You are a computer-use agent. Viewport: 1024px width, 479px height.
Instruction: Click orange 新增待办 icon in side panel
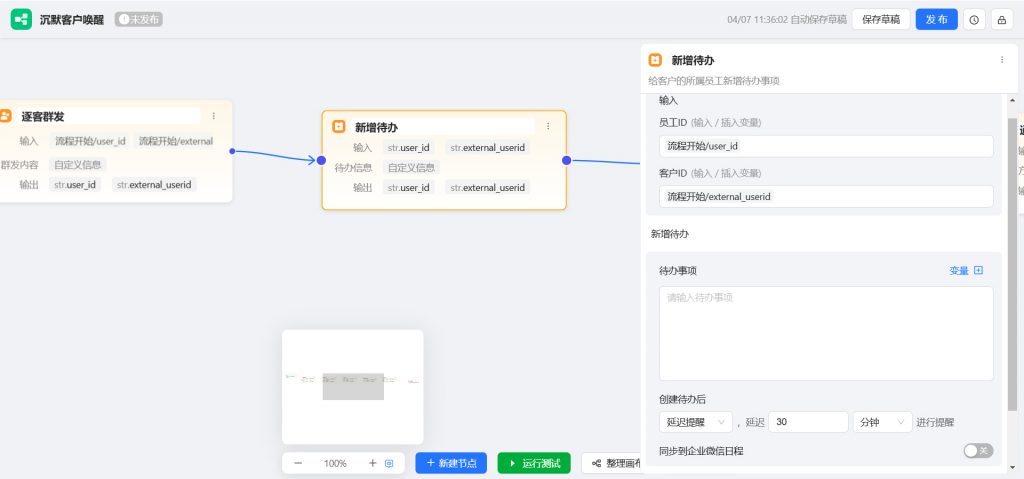(x=654, y=60)
